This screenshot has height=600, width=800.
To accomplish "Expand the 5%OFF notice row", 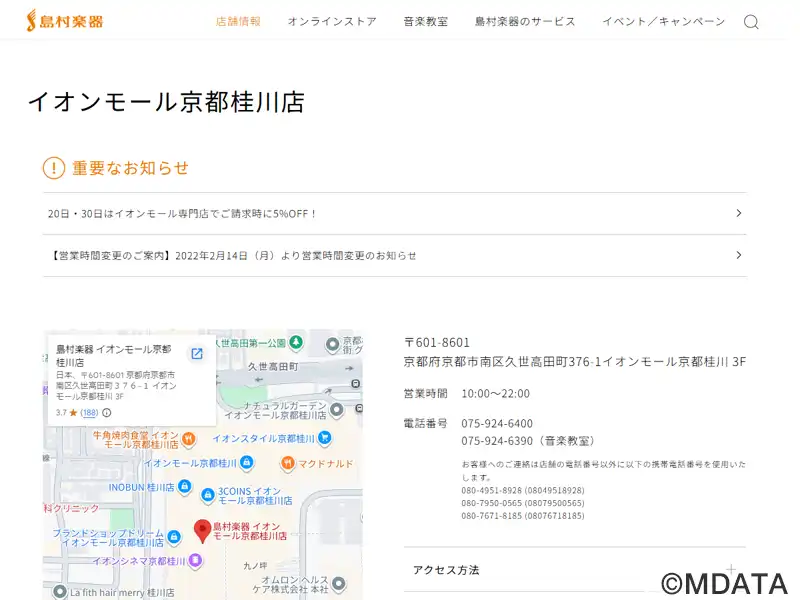I will tap(394, 213).
